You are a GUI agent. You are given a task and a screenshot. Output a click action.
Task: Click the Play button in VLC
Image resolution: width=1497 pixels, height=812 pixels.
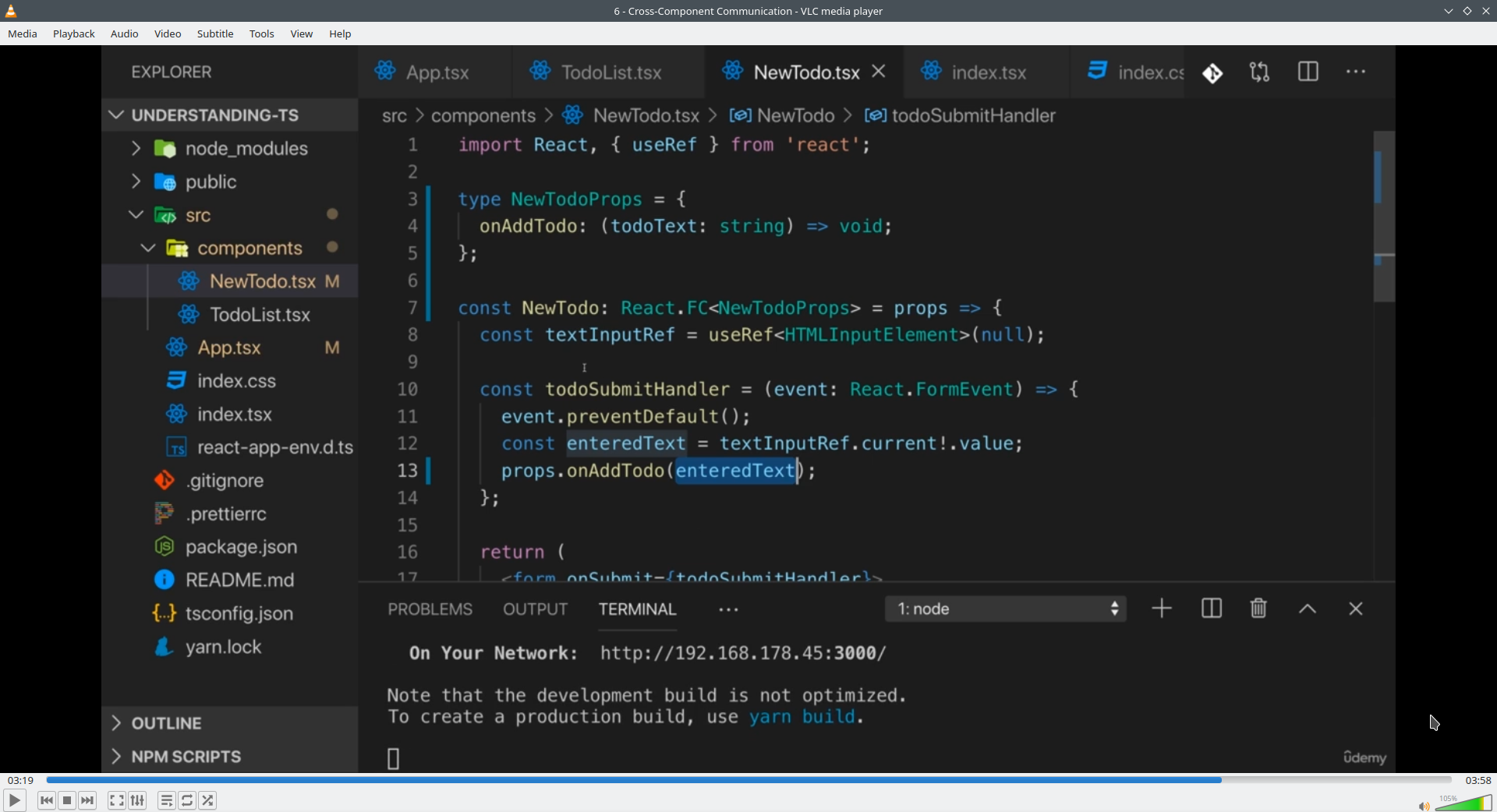(14, 800)
